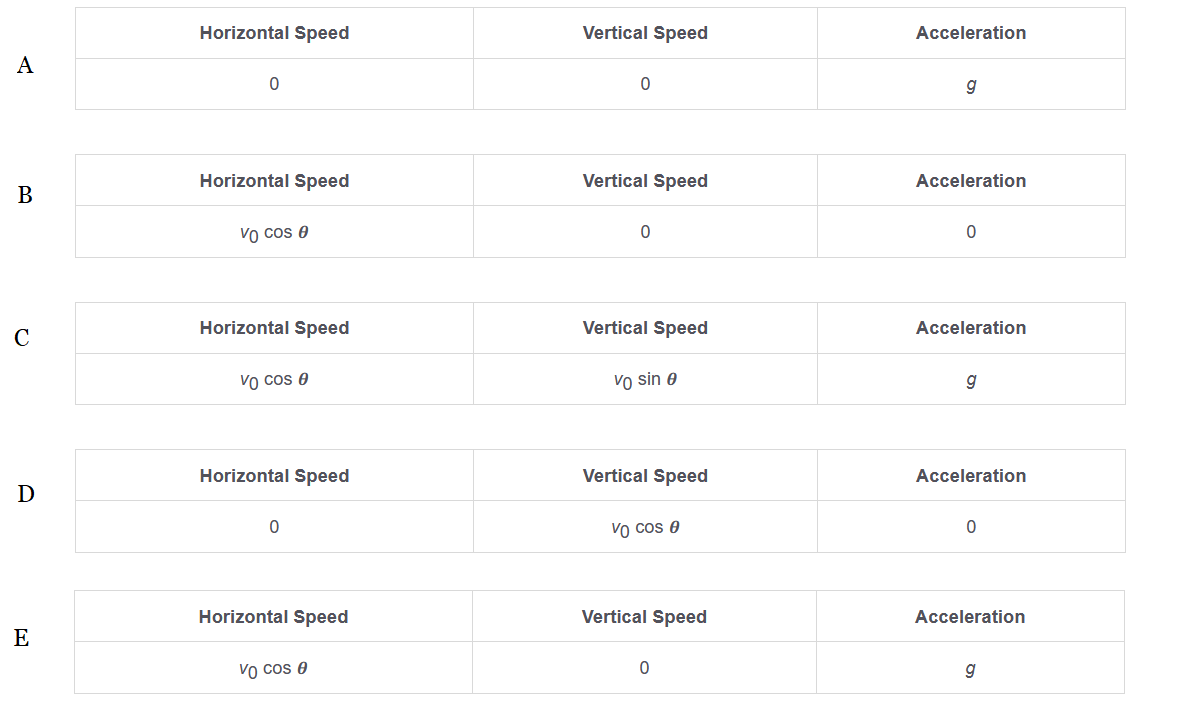Select answer option letter D
This screenshot has width=1178, height=724.
pyautogui.click(x=26, y=493)
